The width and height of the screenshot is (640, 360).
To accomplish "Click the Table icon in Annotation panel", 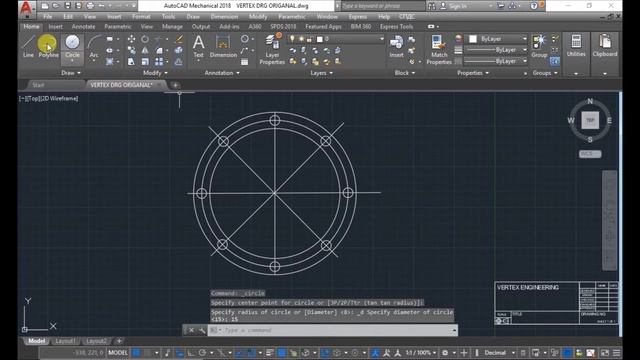I will click(244, 62).
